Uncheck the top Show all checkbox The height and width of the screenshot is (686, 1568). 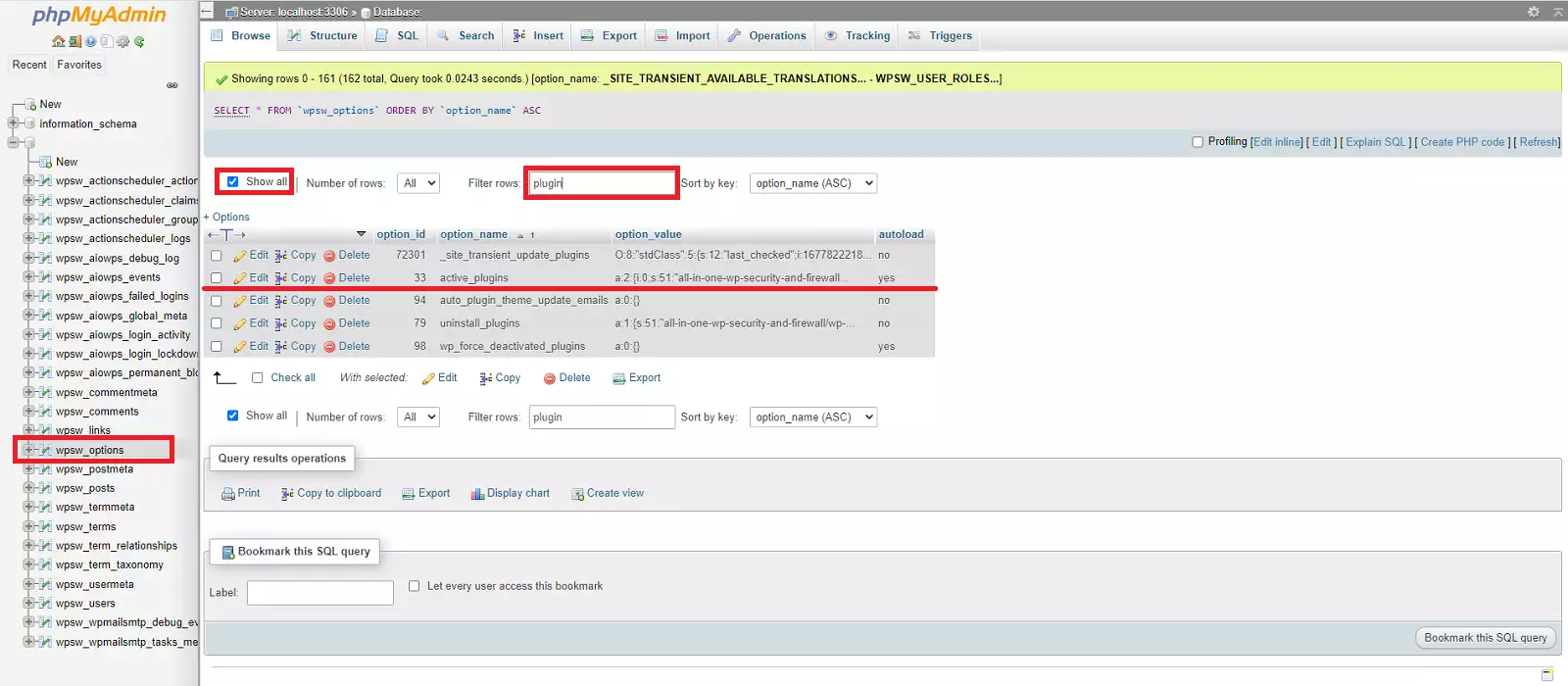tap(233, 181)
